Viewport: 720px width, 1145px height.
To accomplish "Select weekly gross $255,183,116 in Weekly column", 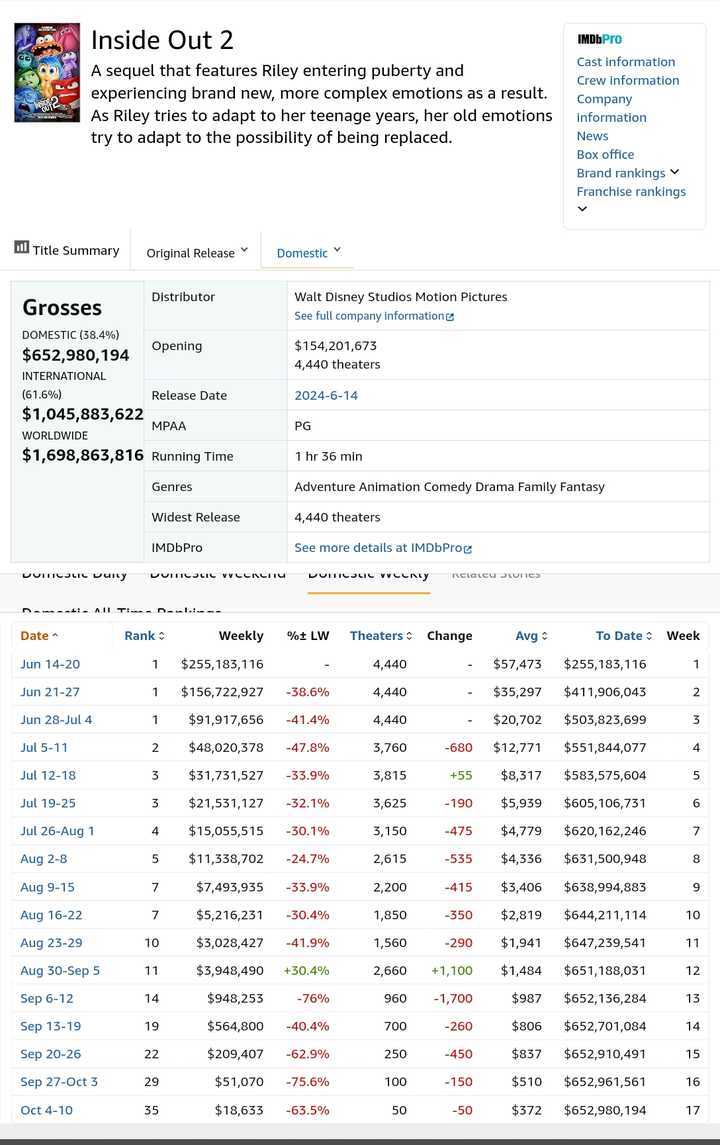I will coord(222,664).
